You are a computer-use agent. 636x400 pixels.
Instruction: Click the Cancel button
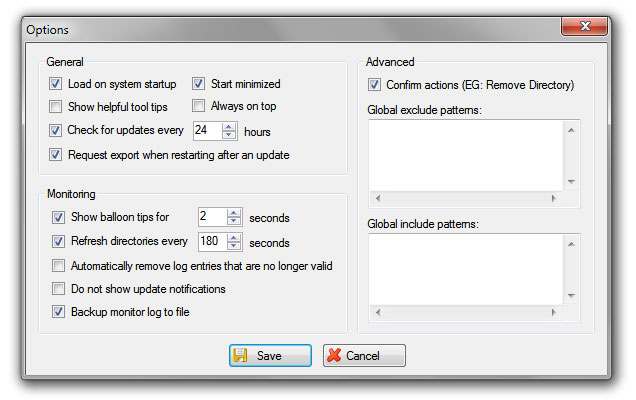pos(364,355)
